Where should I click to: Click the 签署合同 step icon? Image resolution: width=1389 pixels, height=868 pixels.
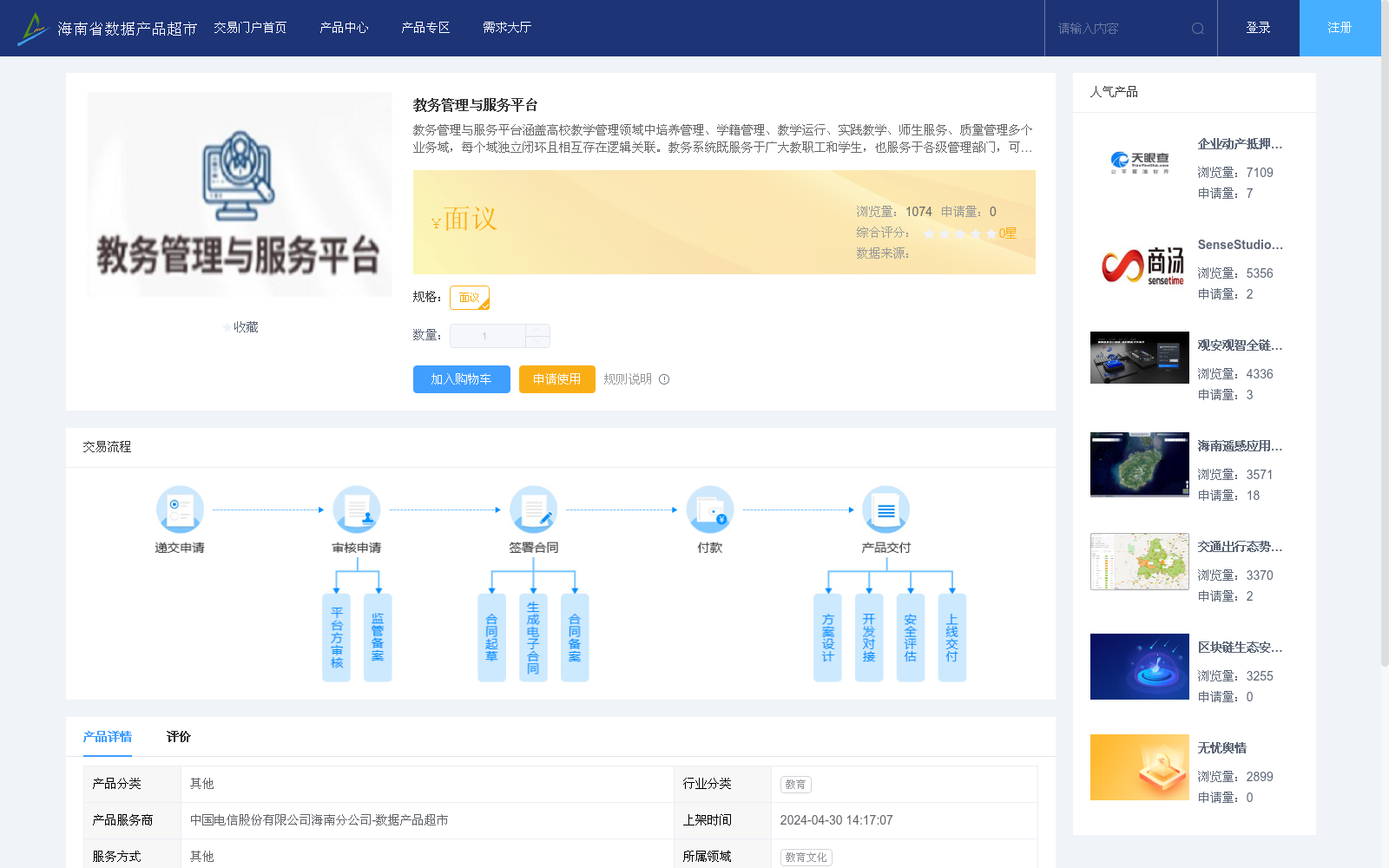533,510
